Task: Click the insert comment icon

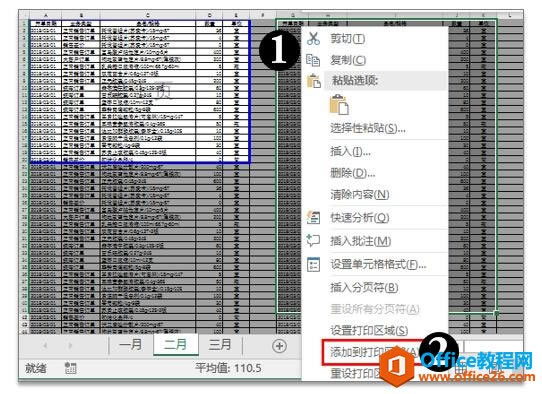Action: point(314,241)
